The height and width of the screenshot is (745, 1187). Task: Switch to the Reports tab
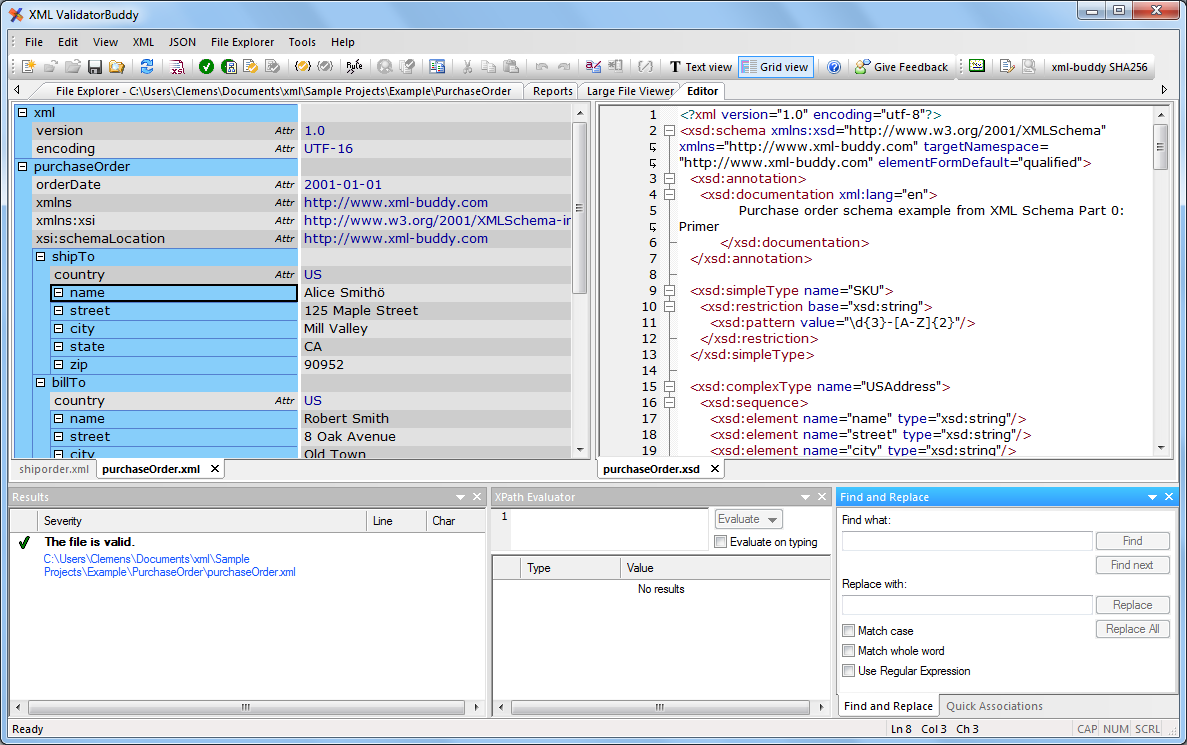(x=553, y=91)
